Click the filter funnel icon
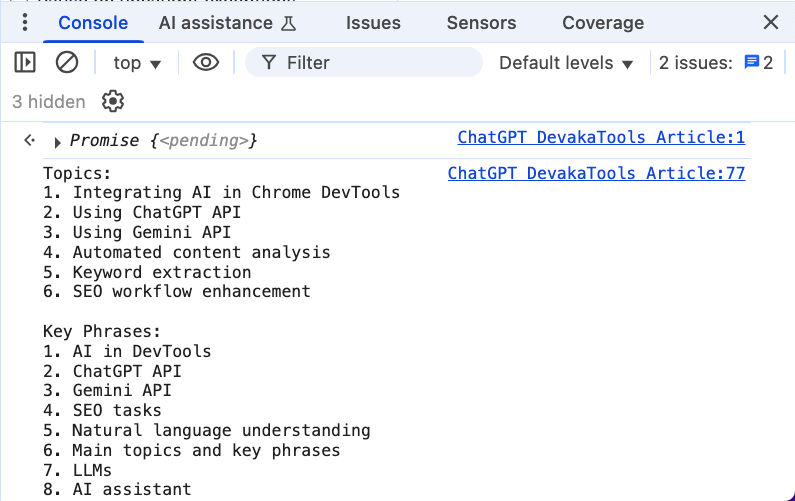 (269, 63)
